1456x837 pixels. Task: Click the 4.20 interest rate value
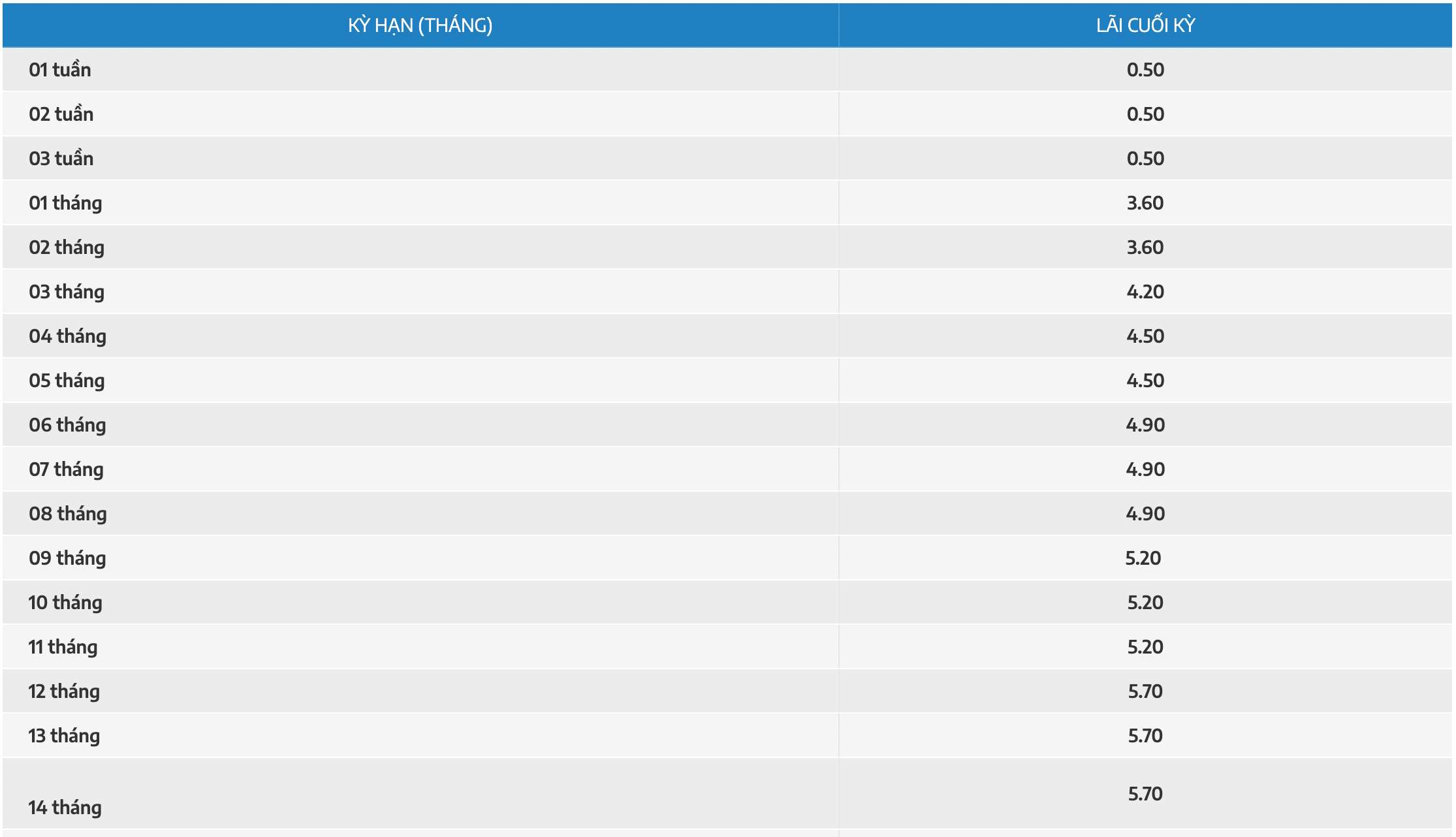coord(1145,292)
